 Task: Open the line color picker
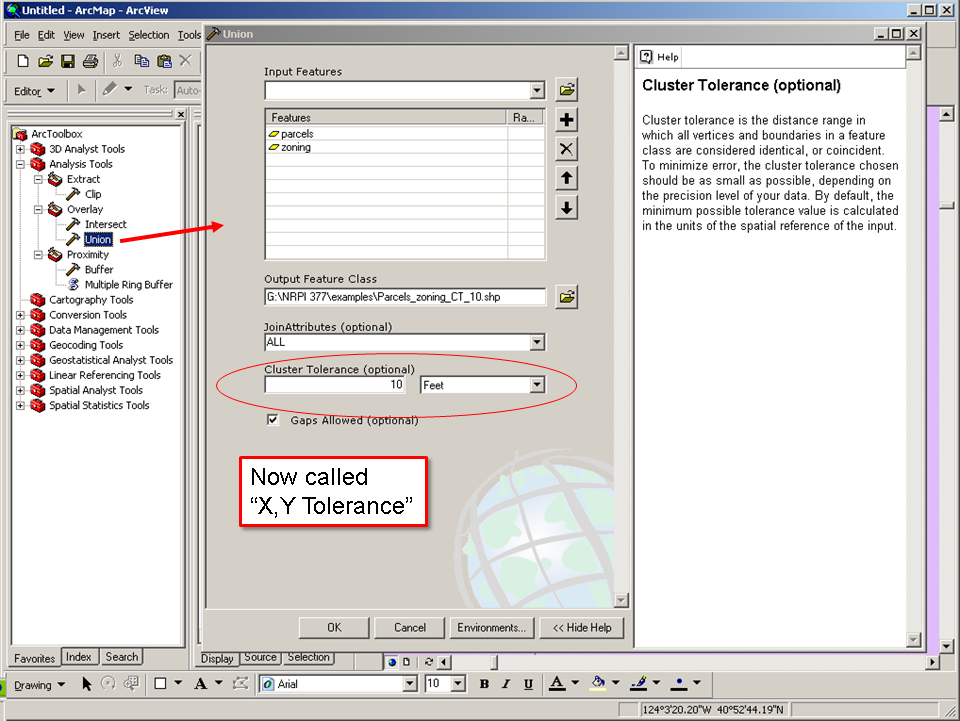tap(656, 682)
